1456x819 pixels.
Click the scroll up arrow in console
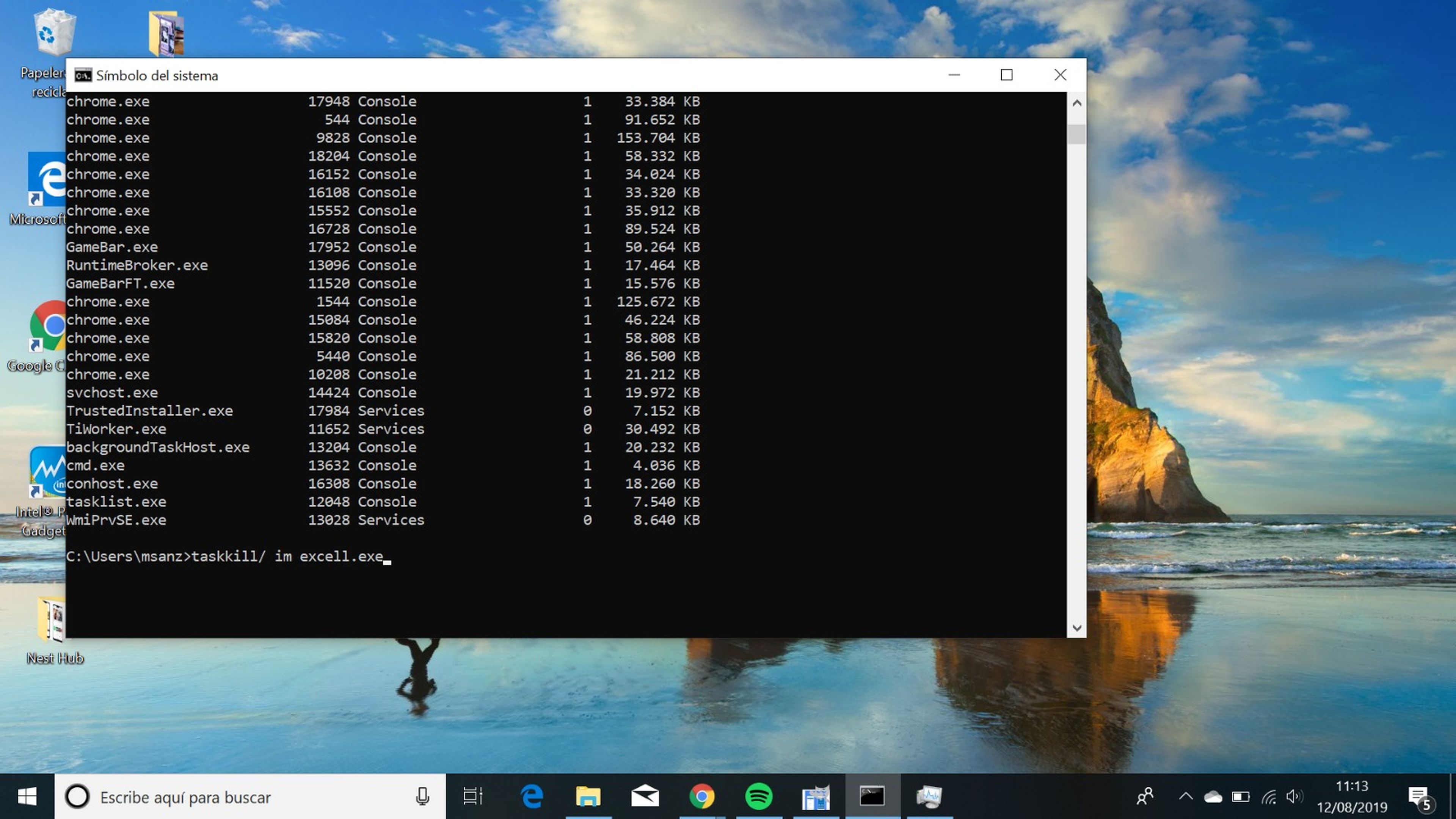point(1077,103)
